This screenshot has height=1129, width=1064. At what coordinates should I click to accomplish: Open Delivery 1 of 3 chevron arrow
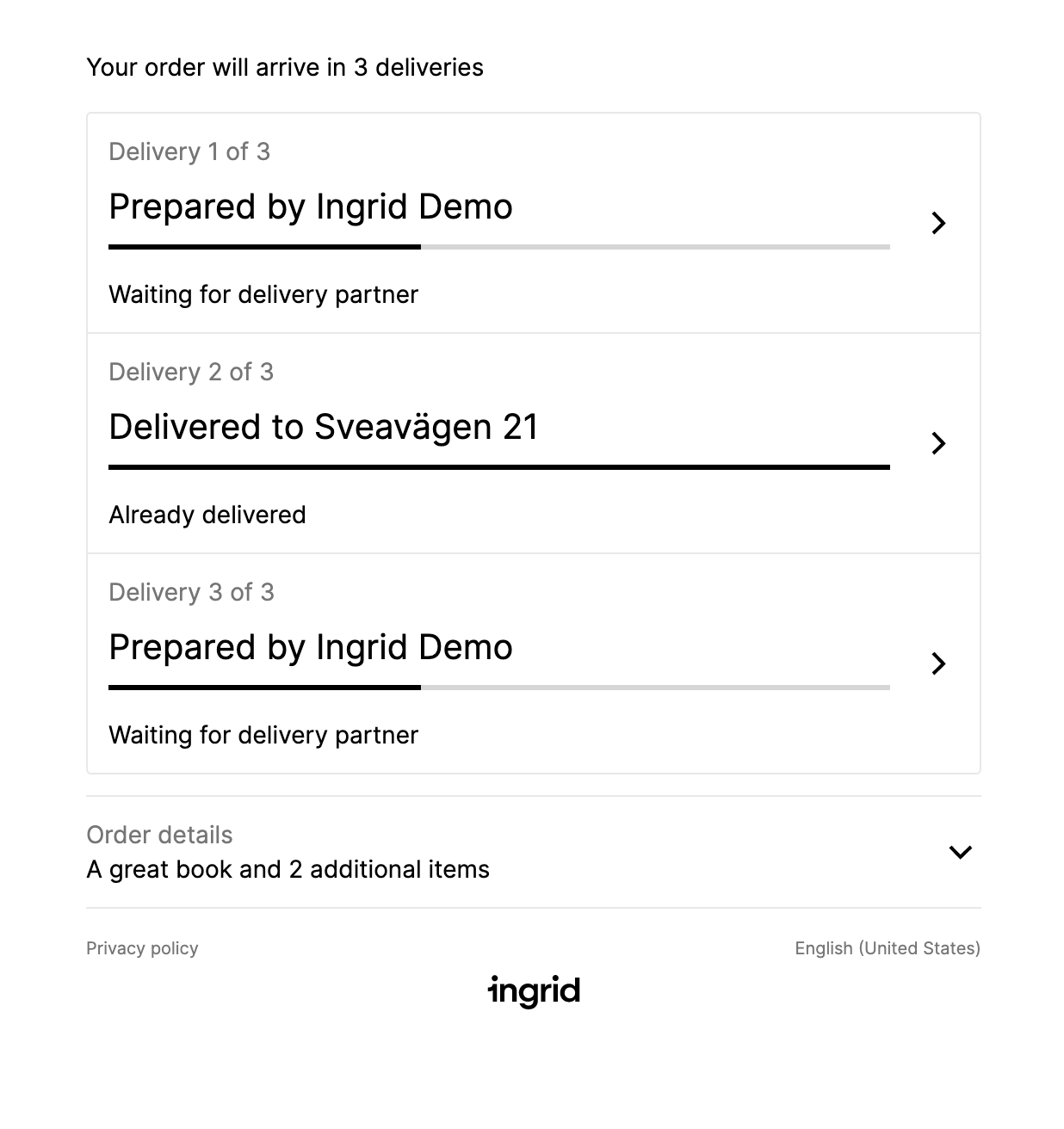[x=938, y=223]
